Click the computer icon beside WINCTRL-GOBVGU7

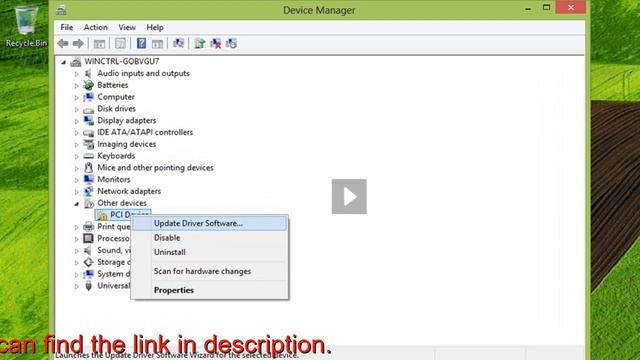point(76,62)
